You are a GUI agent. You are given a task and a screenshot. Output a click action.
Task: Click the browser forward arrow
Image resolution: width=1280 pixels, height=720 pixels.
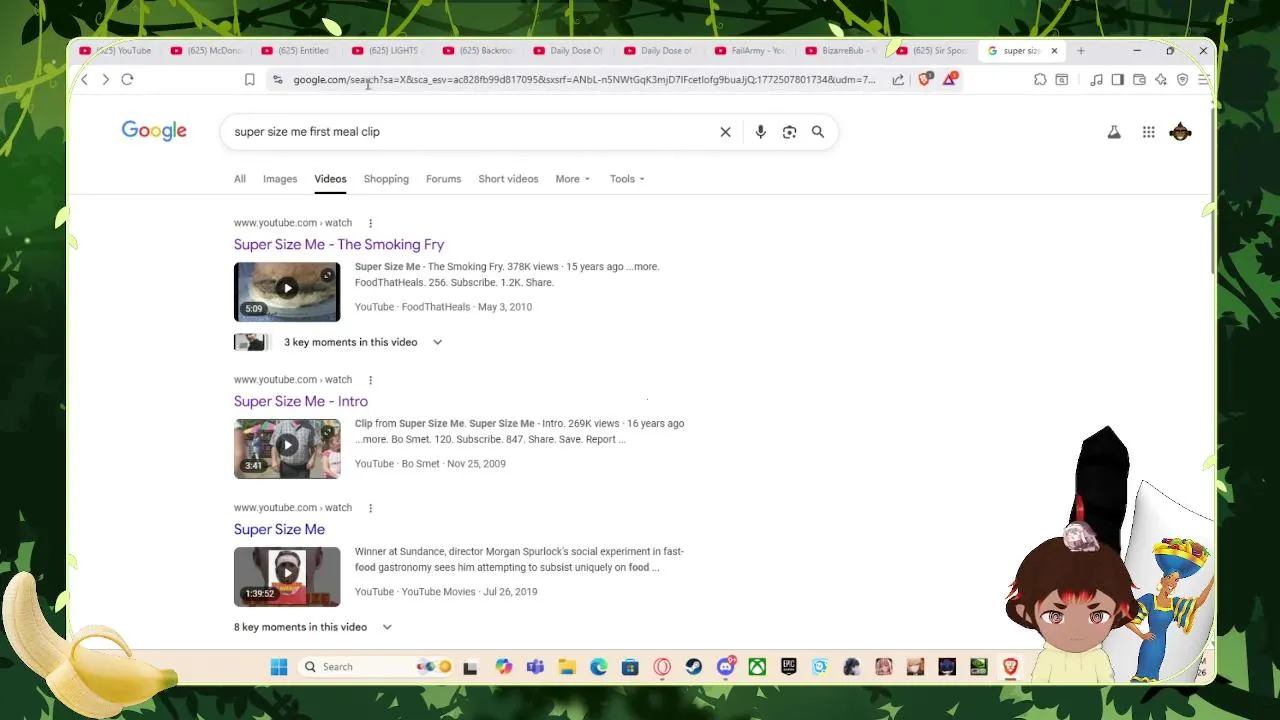105,80
